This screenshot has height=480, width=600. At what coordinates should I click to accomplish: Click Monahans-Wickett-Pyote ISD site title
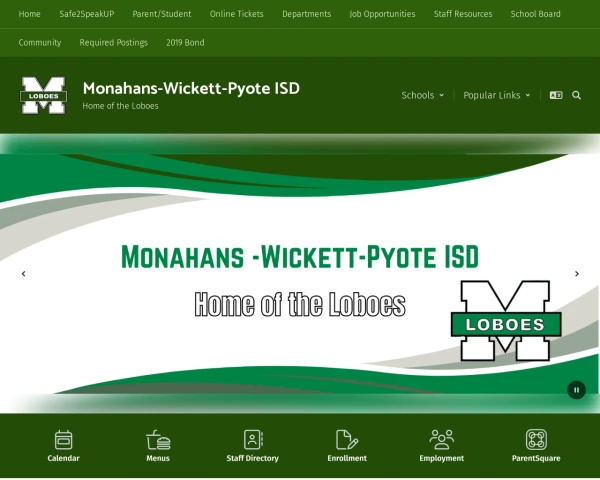point(191,88)
